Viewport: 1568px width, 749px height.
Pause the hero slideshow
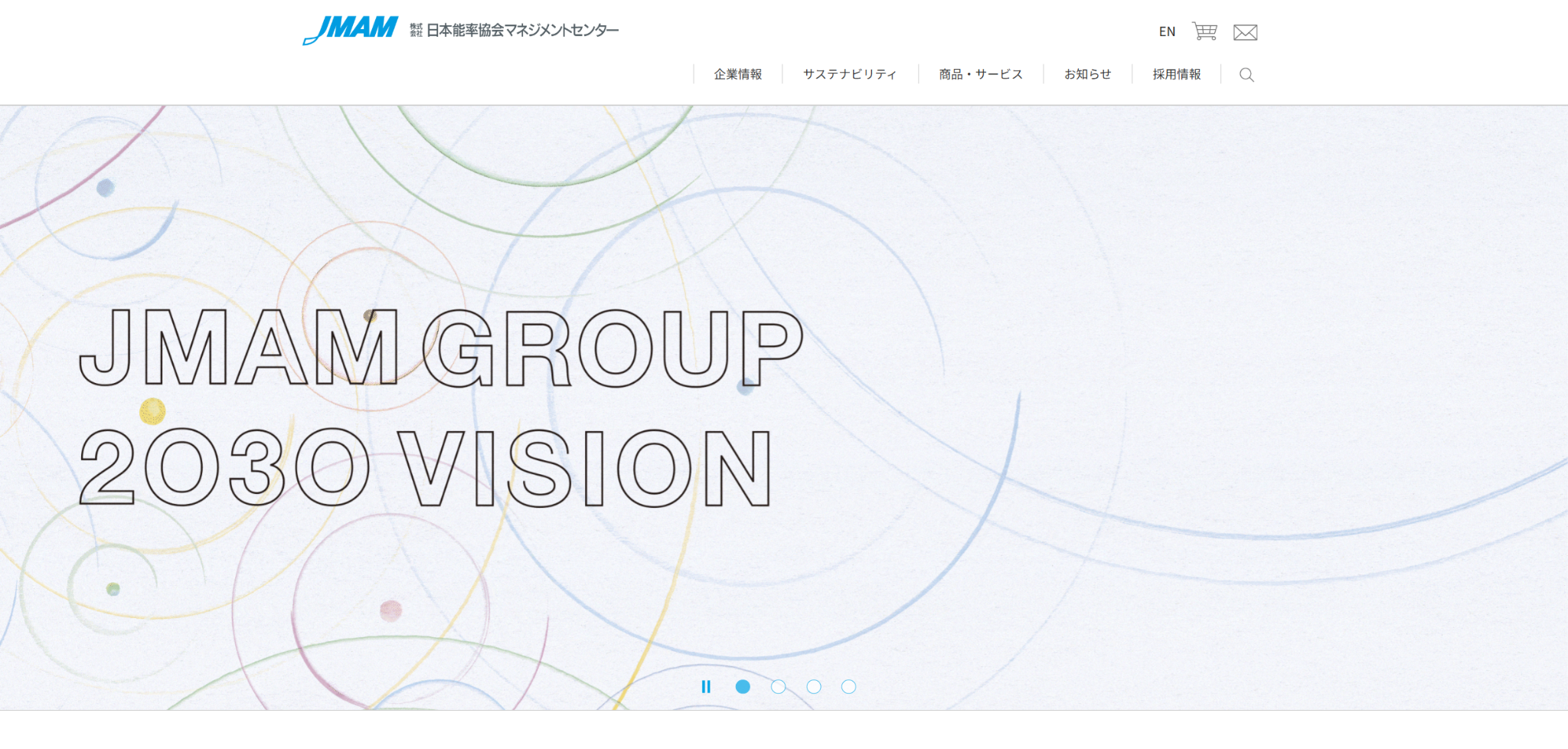(x=706, y=687)
